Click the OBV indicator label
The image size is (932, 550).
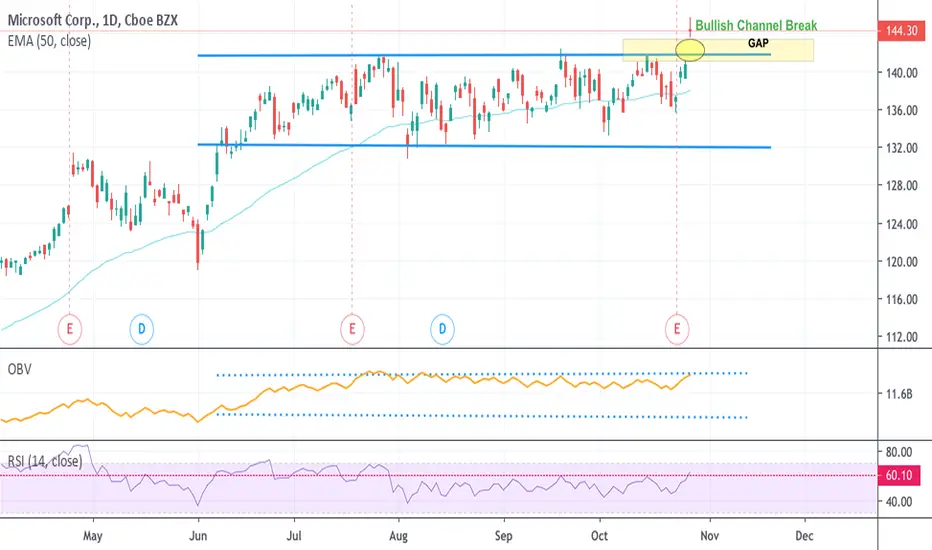click(x=19, y=369)
